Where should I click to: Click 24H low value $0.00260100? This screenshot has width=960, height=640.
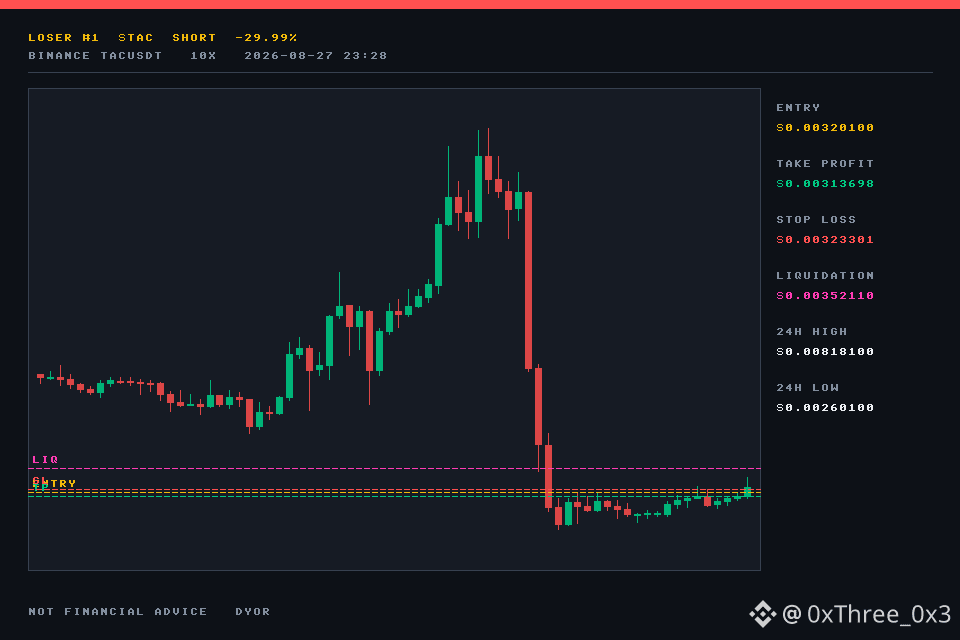[x=825, y=408]
